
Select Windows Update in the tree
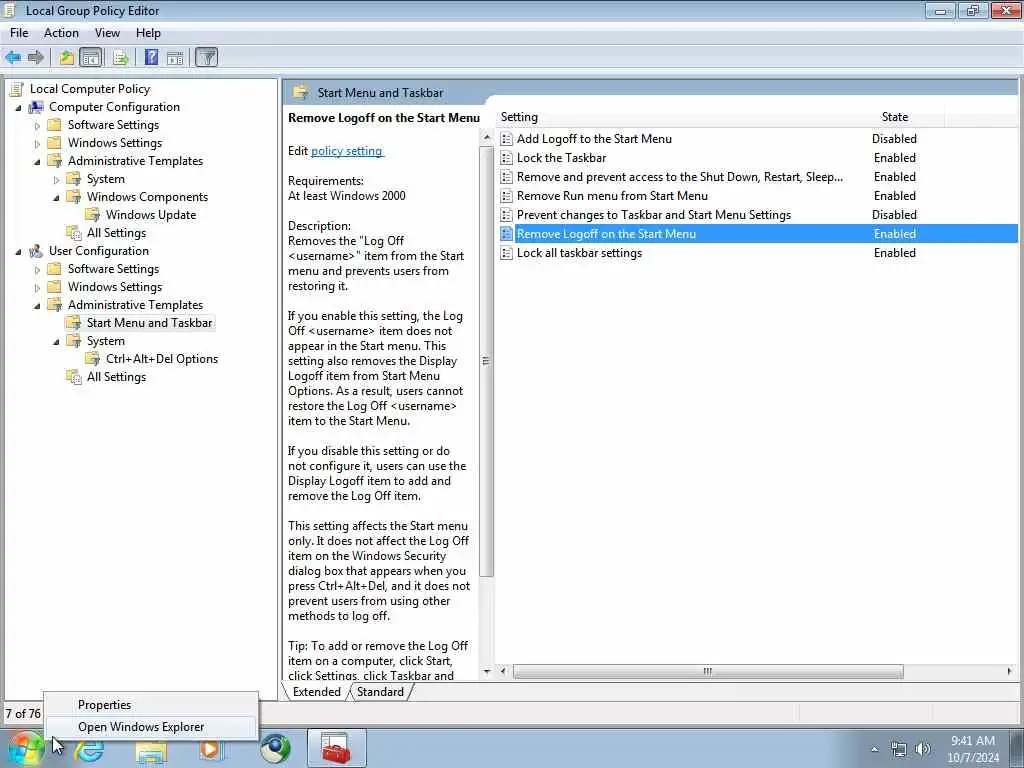coord(151,215)
